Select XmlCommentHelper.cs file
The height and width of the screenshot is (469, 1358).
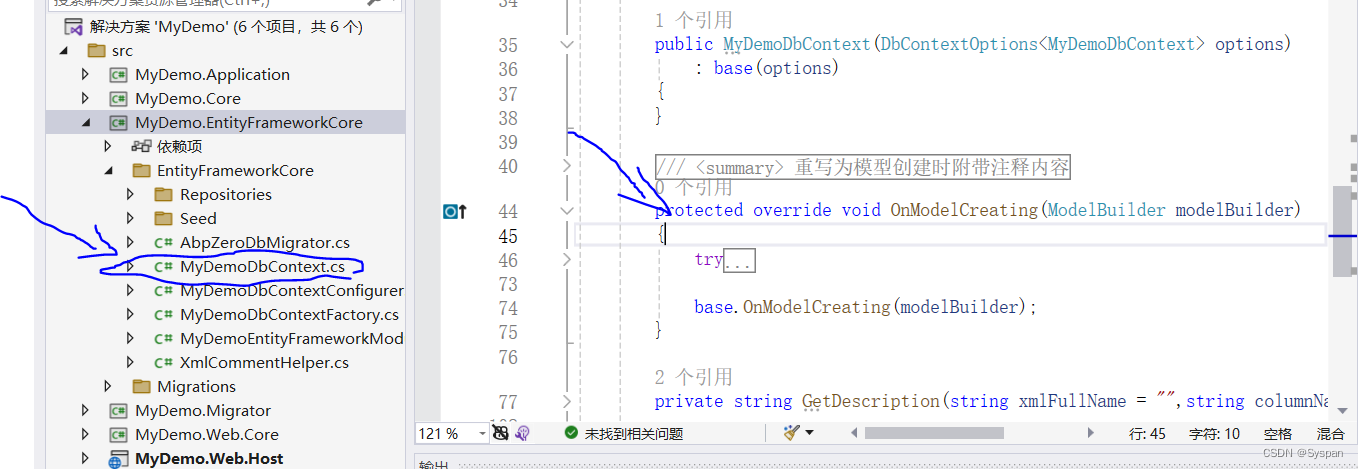(x=264, y=362)
